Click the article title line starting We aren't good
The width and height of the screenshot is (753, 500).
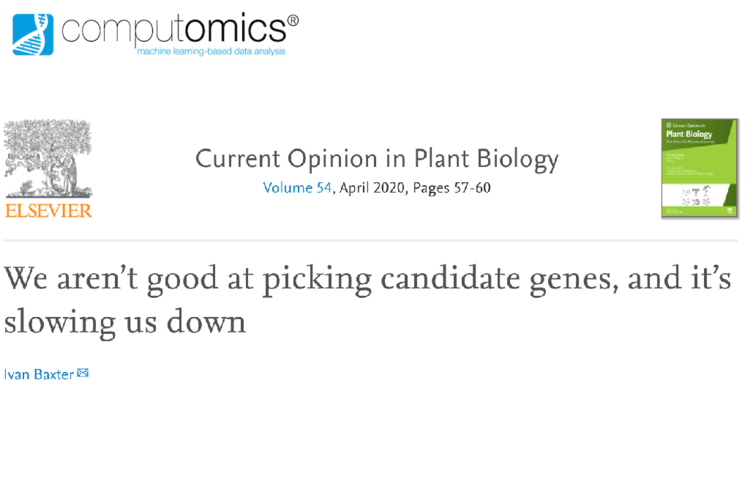click(x=367, y=279)
